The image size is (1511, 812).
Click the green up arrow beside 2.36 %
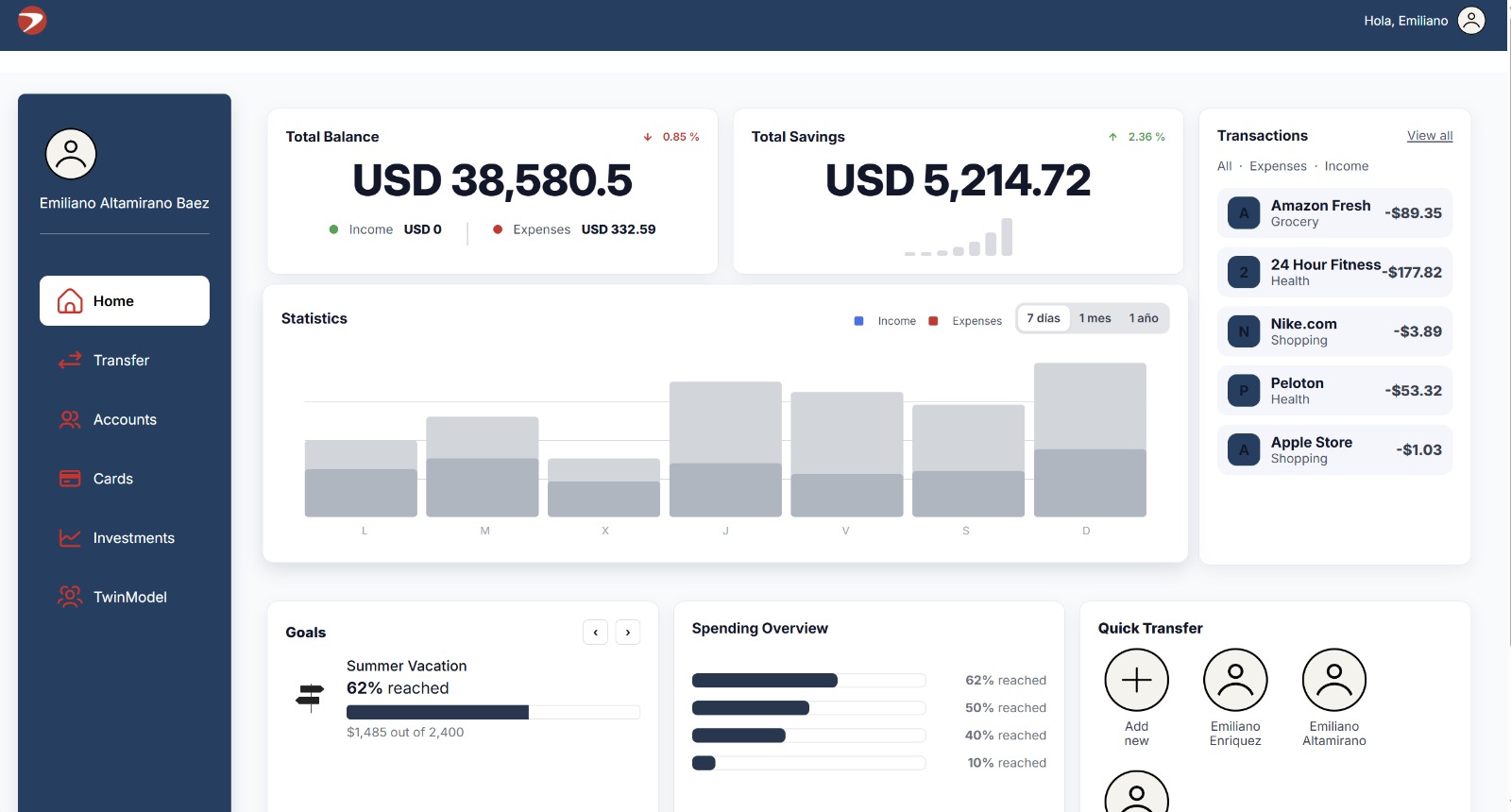click(1113, 137)
